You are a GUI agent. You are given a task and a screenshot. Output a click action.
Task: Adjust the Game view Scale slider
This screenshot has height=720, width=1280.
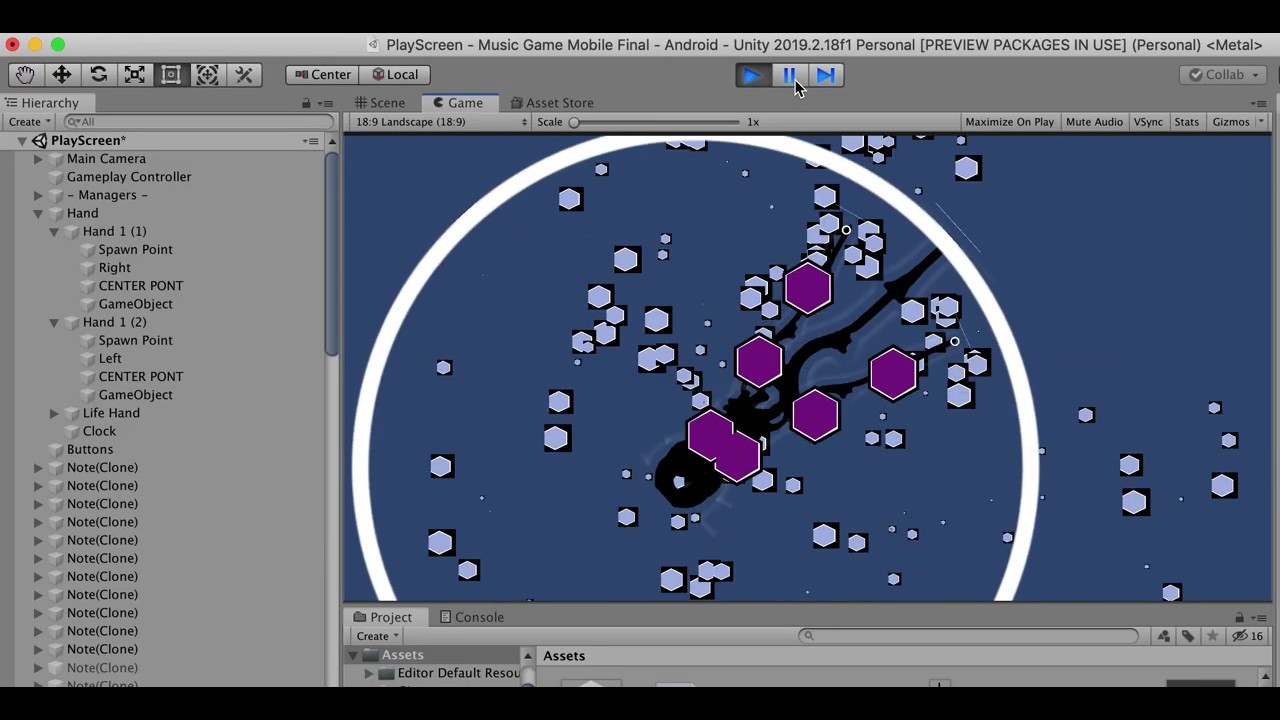[x=656, y=122]
